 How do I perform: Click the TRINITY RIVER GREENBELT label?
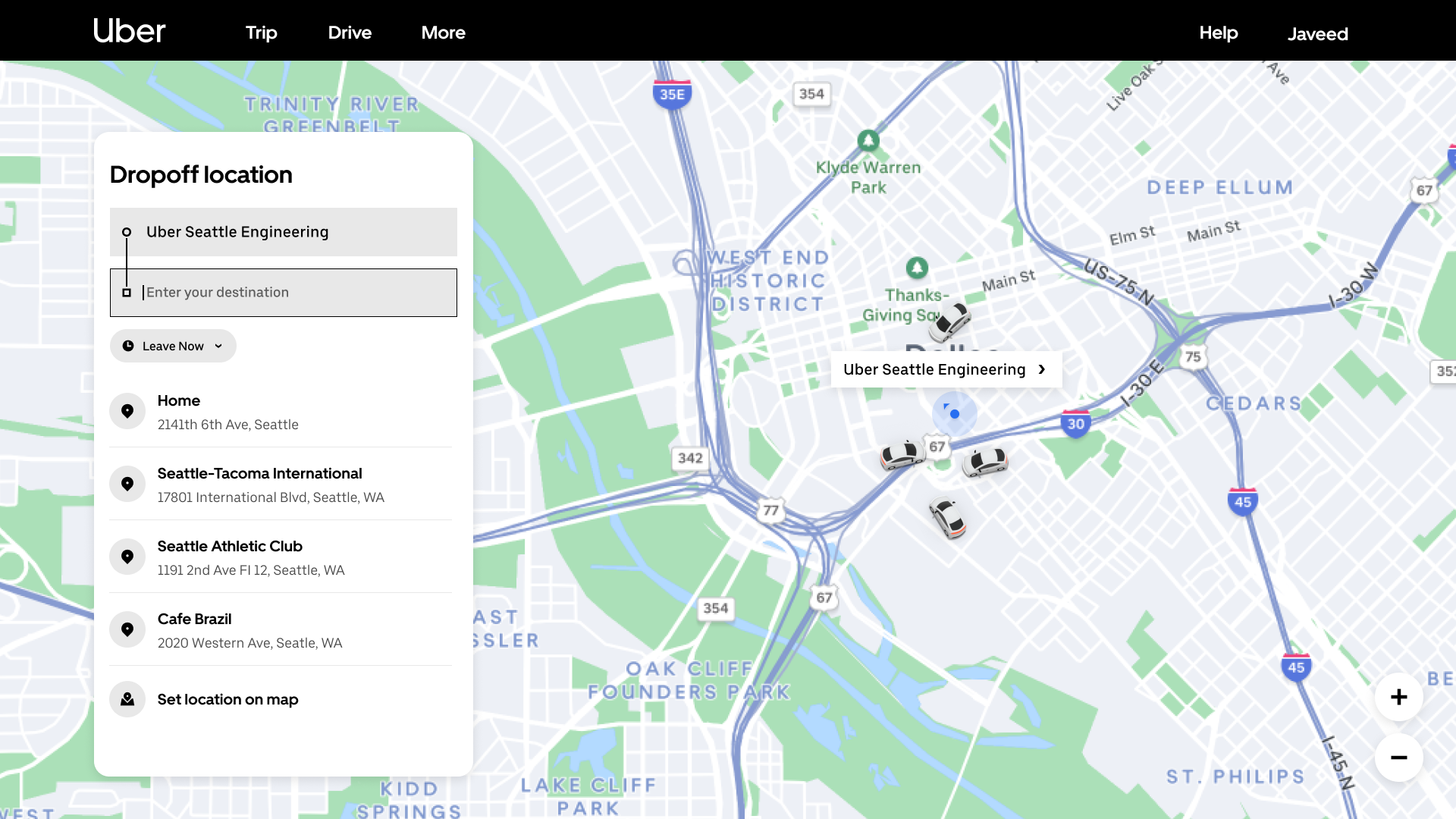click(331, 115)
